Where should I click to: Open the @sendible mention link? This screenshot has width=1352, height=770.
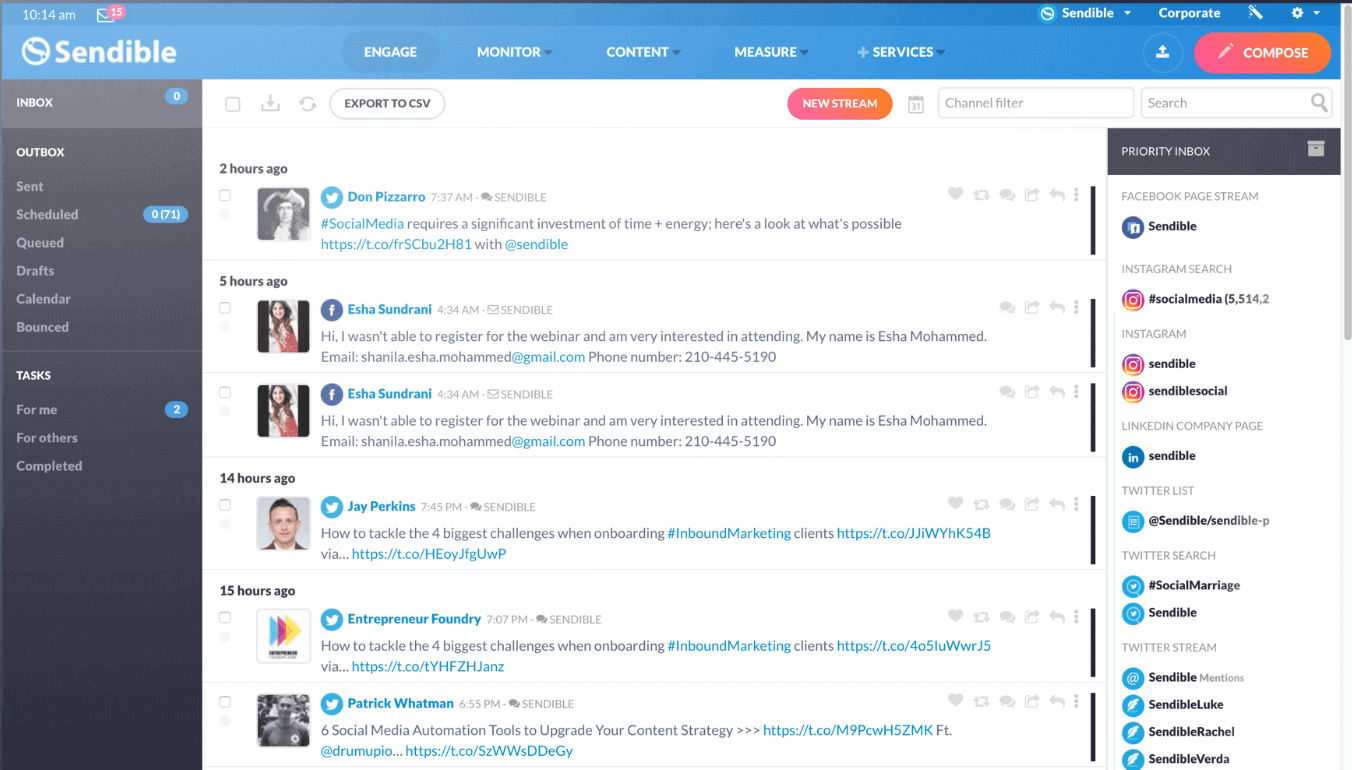pyautogui.click(x=536, y=244)
